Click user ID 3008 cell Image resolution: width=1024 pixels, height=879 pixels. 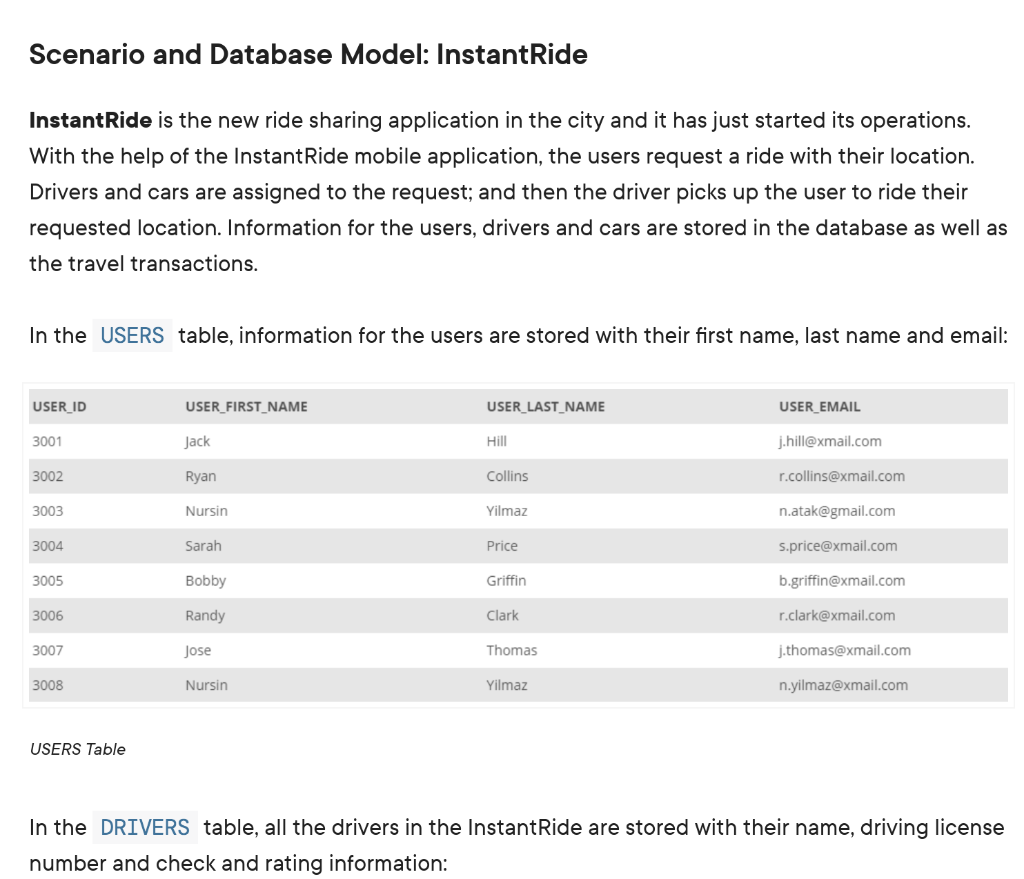click(48, 685)
